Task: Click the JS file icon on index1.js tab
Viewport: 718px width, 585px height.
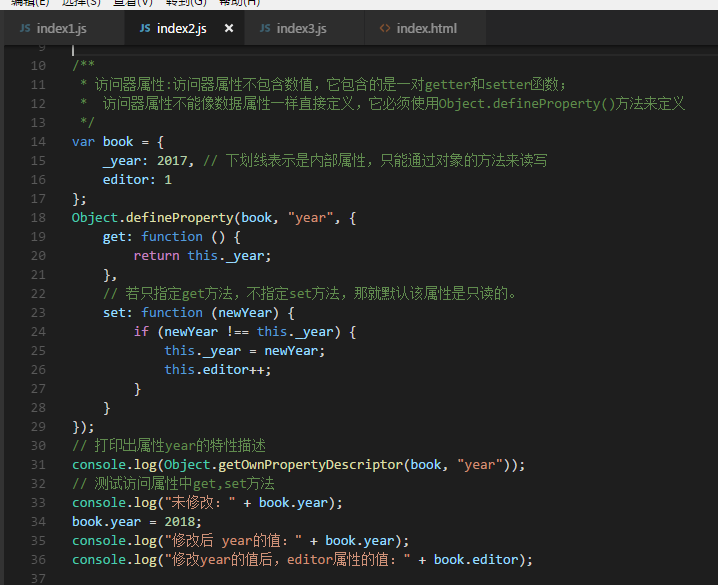Action: coord(25,28)
